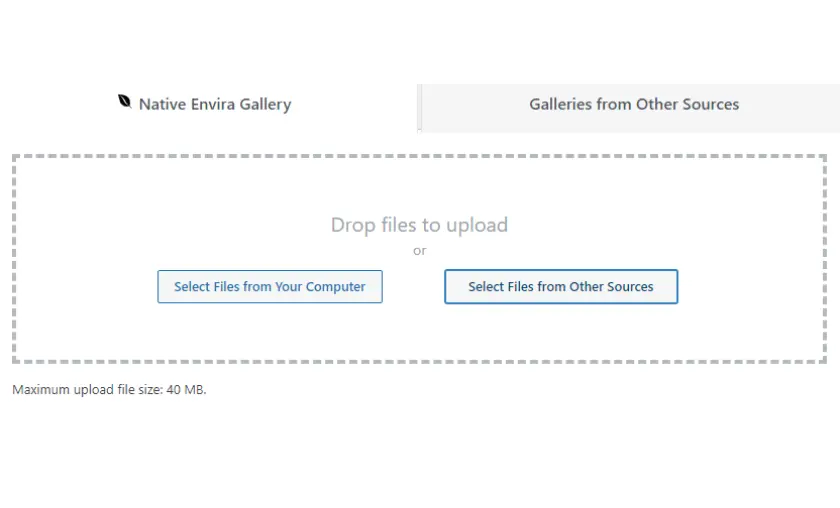Click Select Files from Other Sources button

tap(561, 287)
